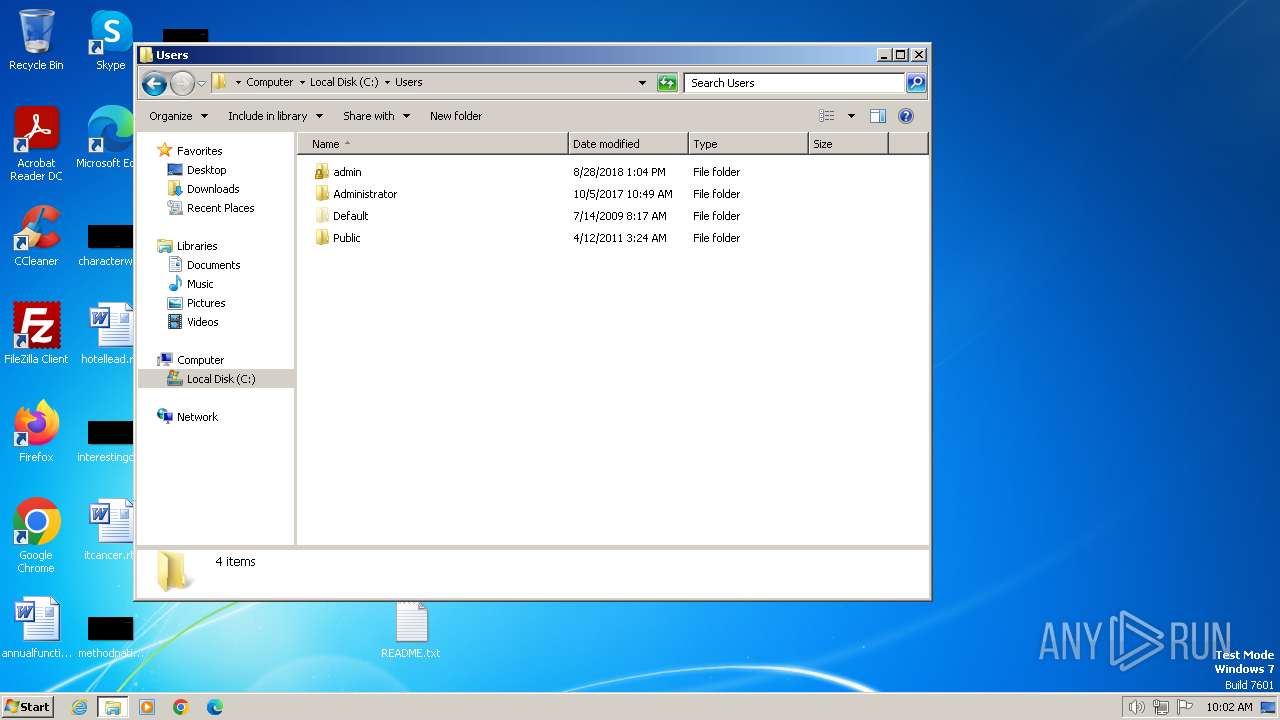Select the annualfuncti document on desktop
This screenshot has height=720, width=1280.
tap(37, 629)
